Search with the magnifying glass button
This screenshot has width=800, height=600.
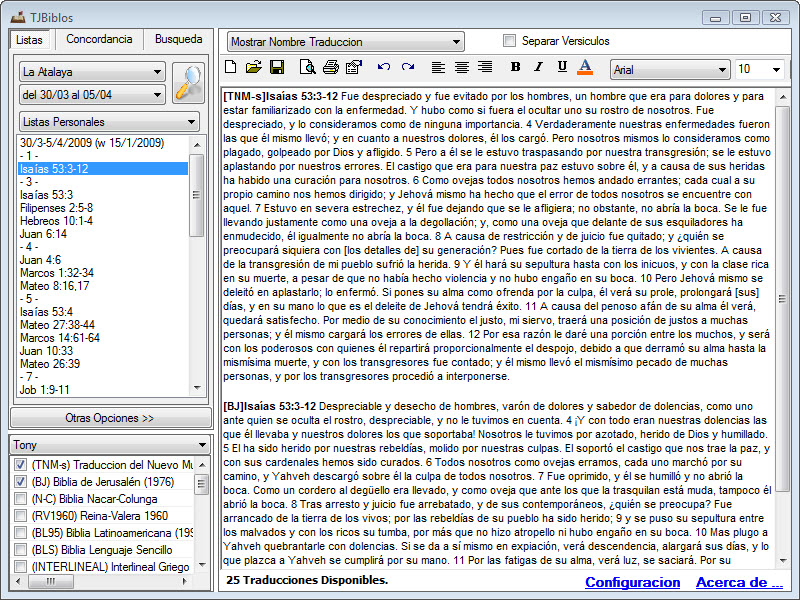(x=188, y=83)
